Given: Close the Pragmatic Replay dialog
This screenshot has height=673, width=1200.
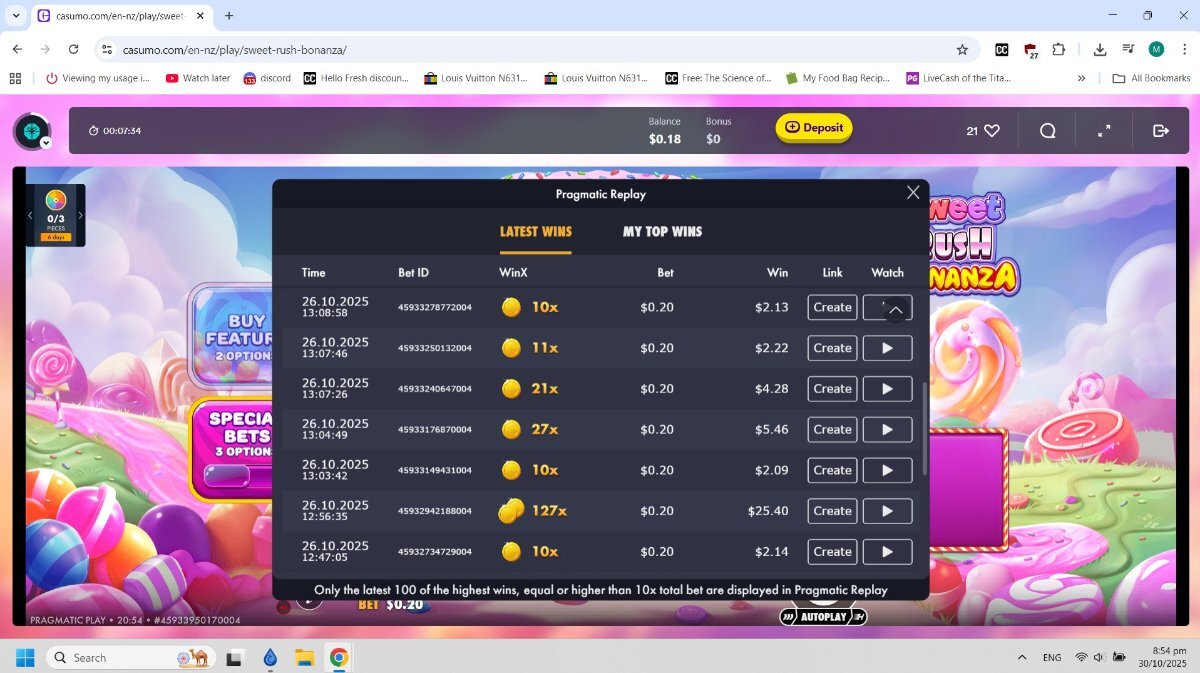Looking at the screenshot, I should [x=912, y=193].
